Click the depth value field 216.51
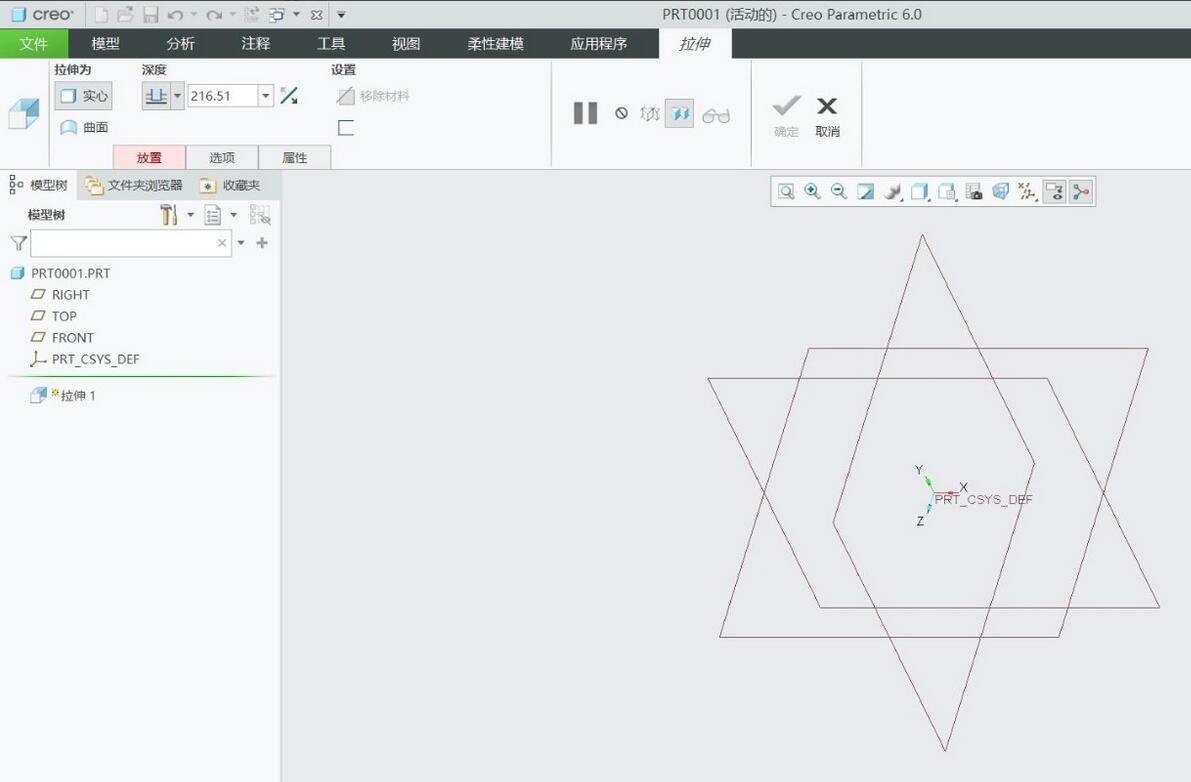 click(223, 96)
